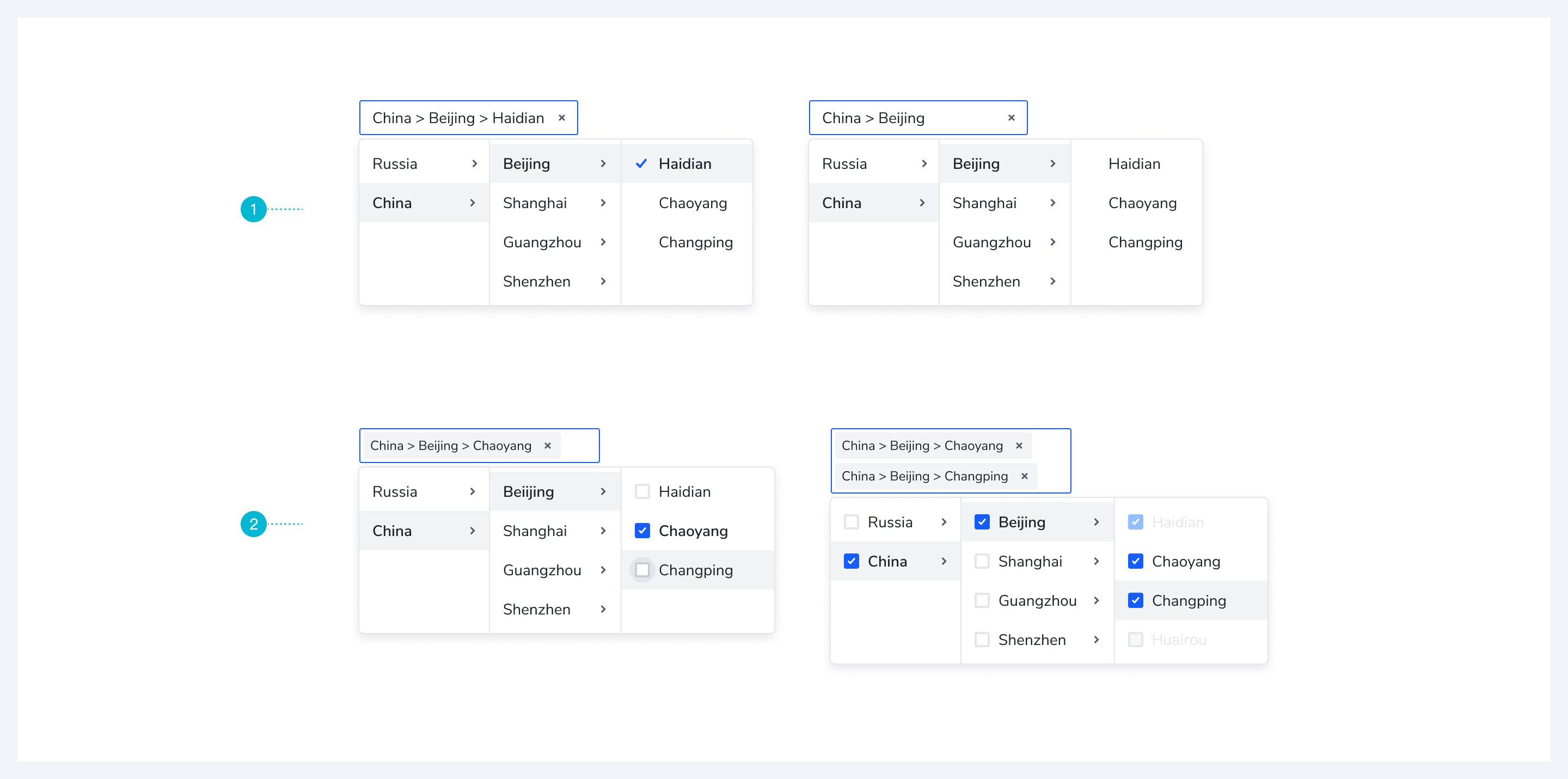Click the teal step 1 badge
Viewport: 1568px width, 779px height.
click(x=253, y=209)
